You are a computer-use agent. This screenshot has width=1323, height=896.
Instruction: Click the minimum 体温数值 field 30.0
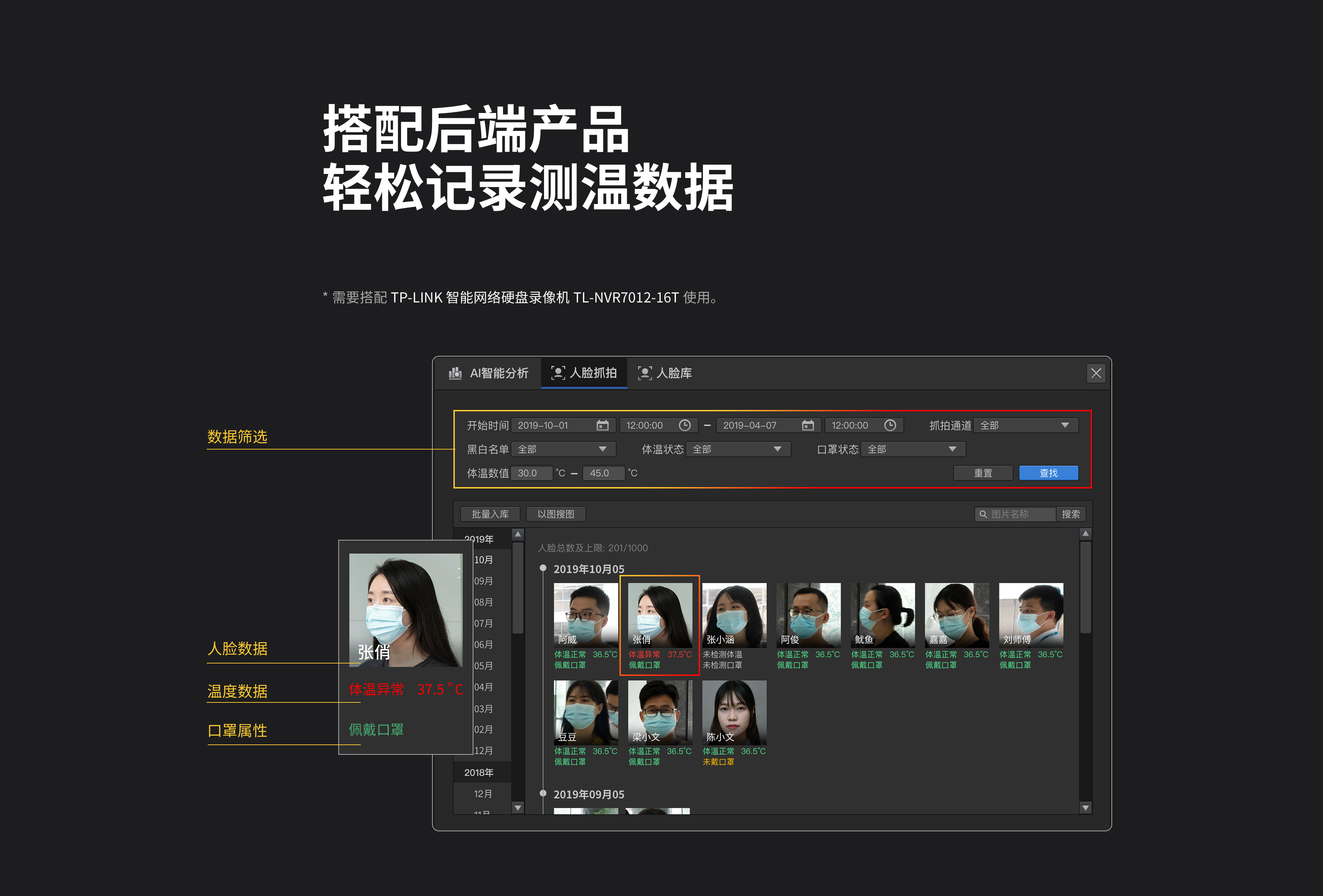[531, 473]
